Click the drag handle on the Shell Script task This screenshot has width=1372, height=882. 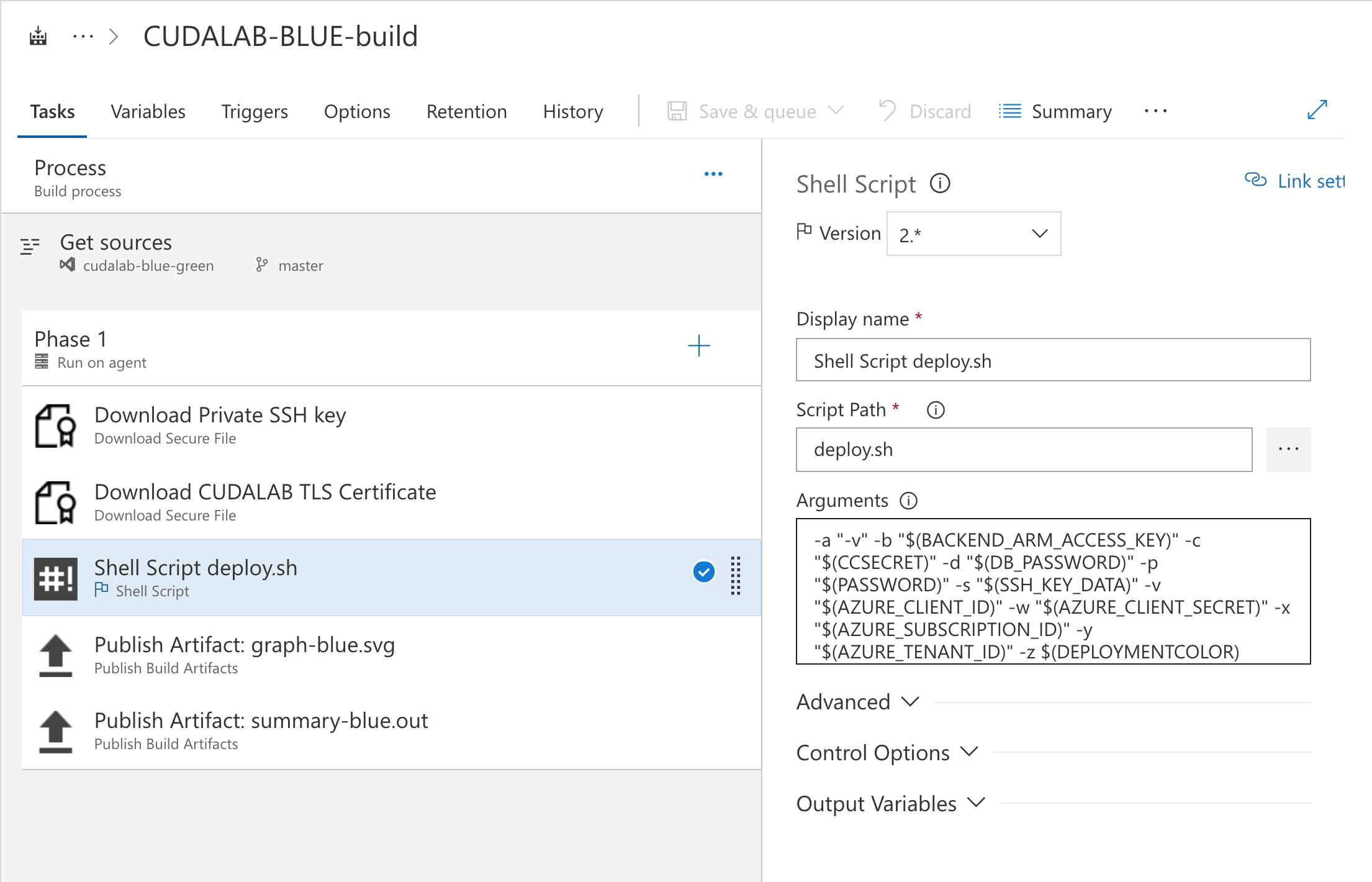736,576
